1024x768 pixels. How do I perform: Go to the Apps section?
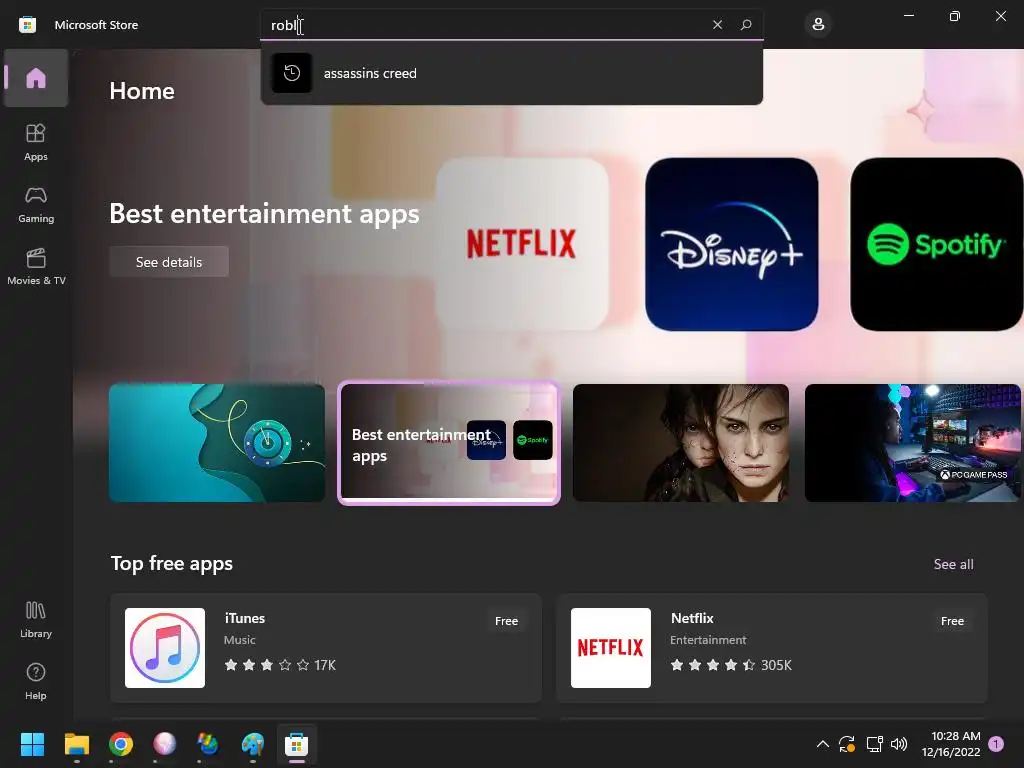(36, 142)
